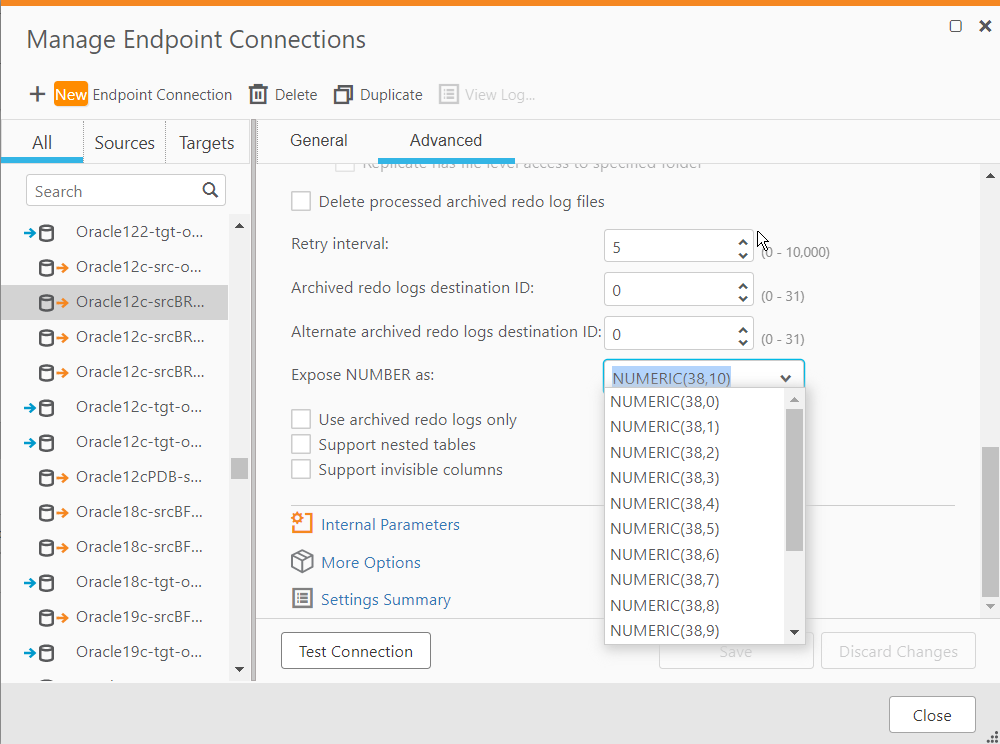
Task: Enable Delete processed archived redo log files
Action: tap(301, 201)
